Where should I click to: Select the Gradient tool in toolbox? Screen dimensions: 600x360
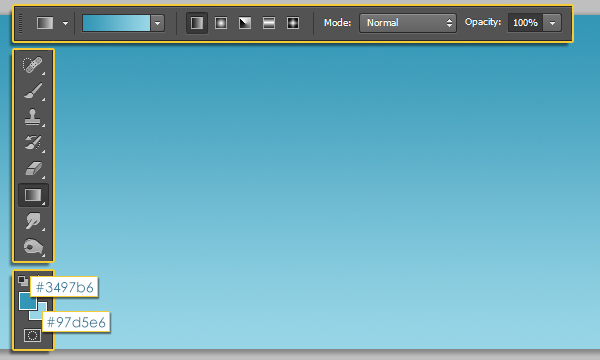33,195
